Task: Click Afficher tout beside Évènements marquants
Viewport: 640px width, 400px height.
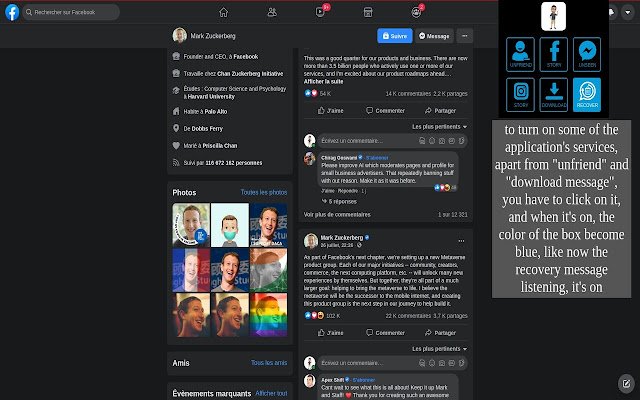Action: 271,393
